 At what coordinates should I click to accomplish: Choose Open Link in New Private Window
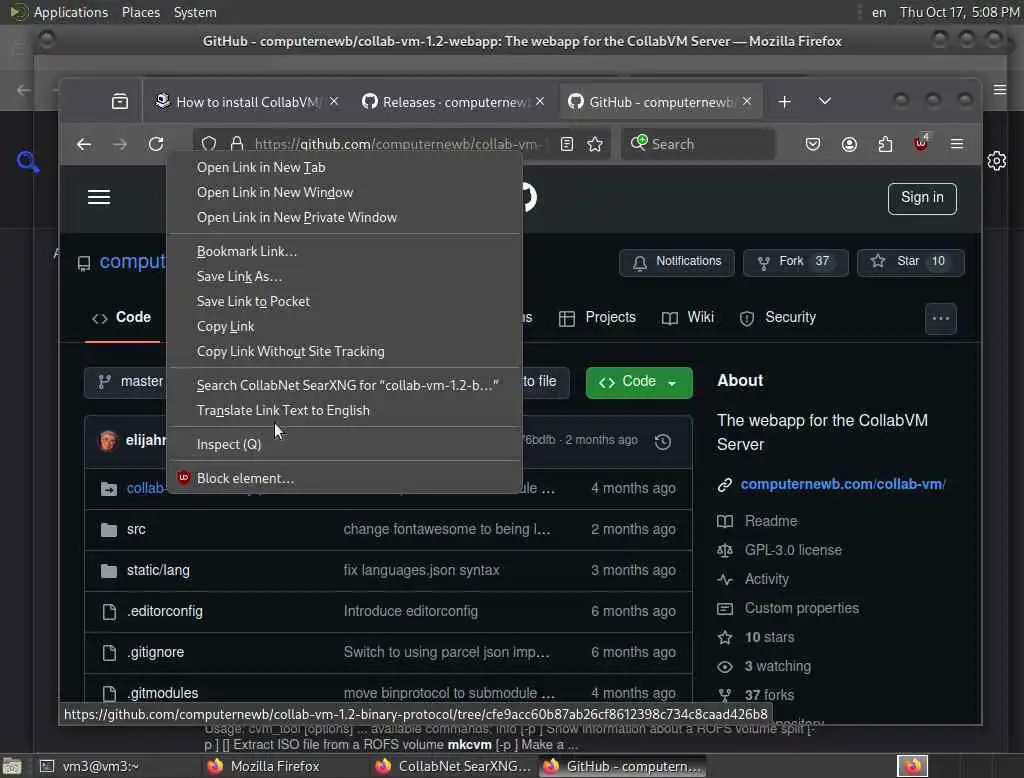[x=344, y=217]
